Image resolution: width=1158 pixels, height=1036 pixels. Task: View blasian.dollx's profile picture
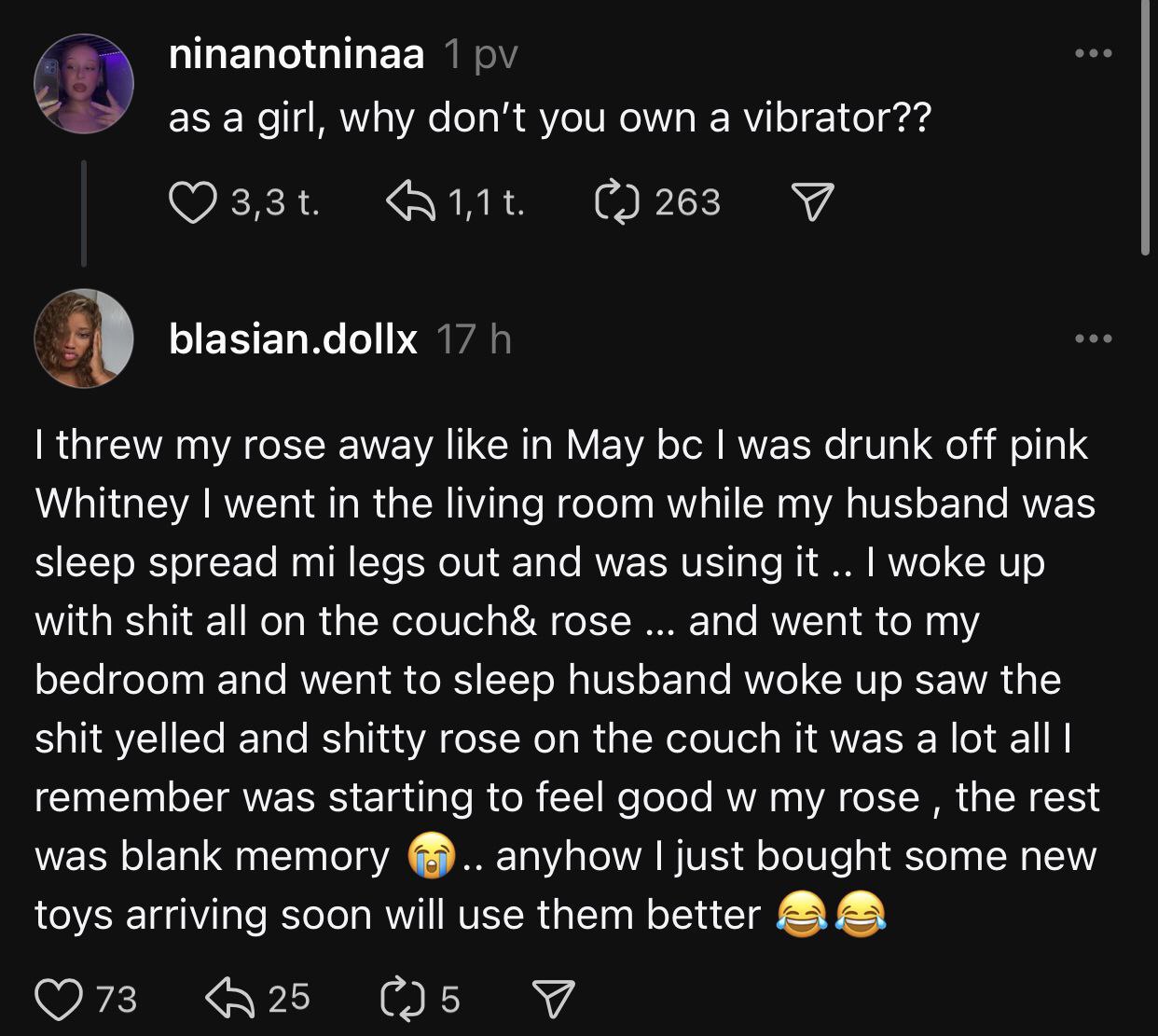point(84,338)
